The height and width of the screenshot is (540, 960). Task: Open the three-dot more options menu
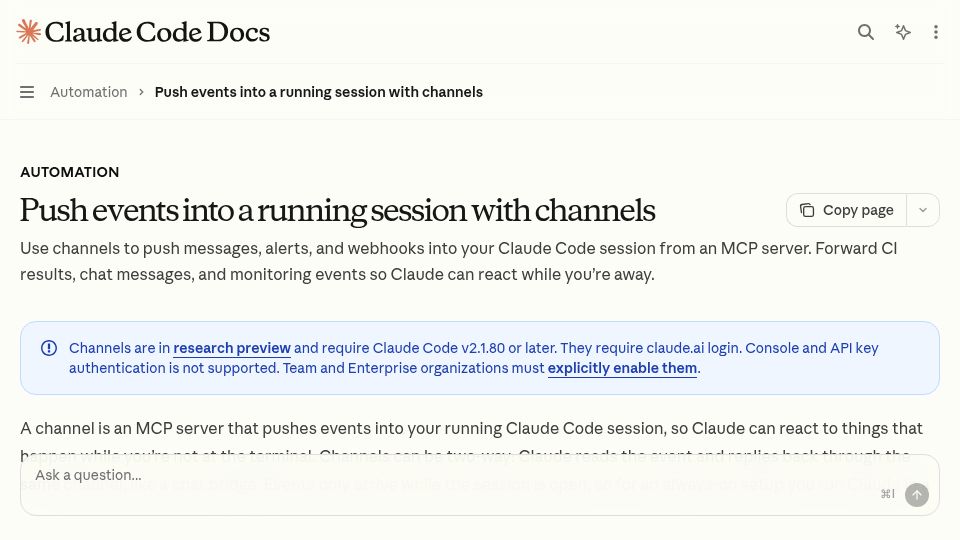click(x=936, y=32)
